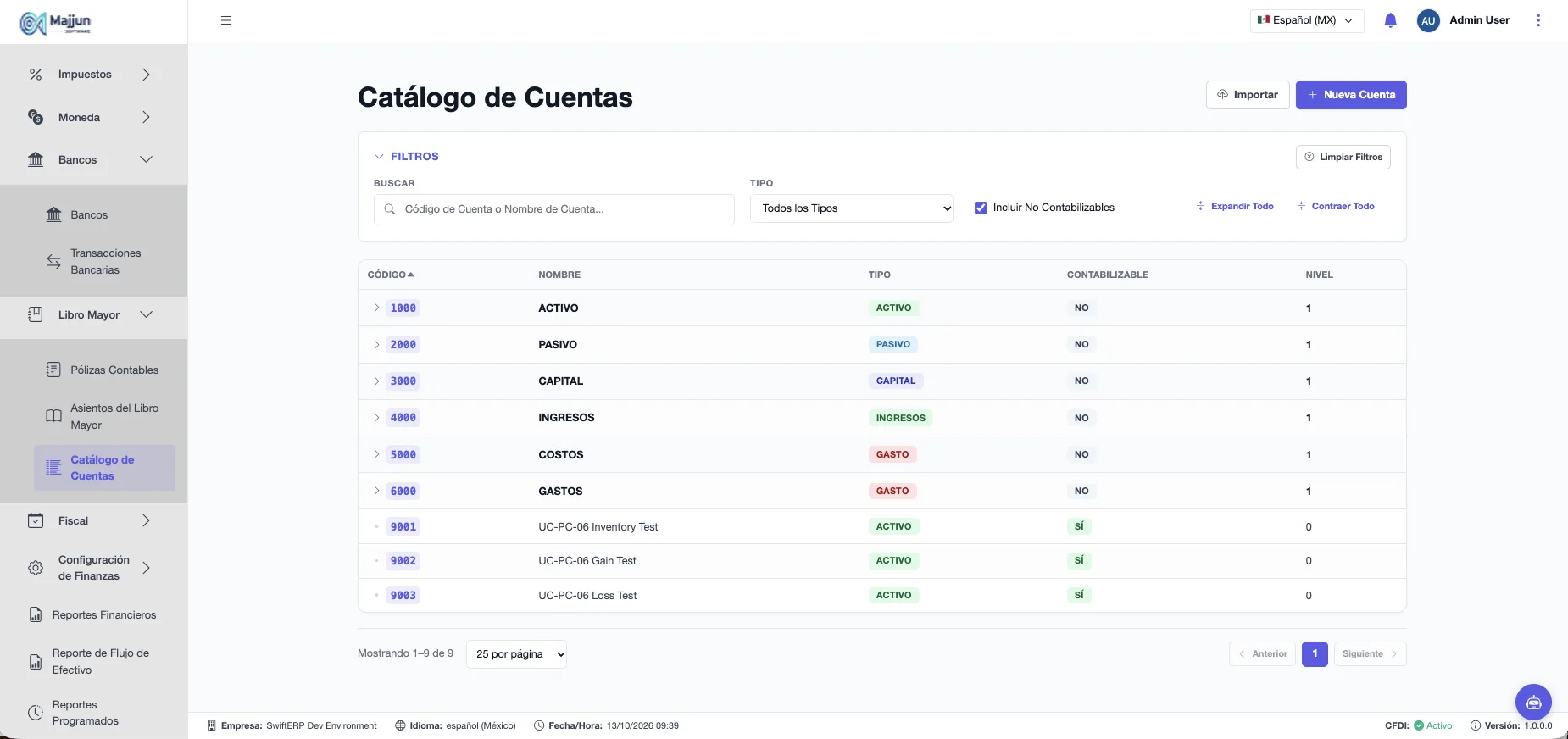Change the 25 por página selector
The height and width of the screenshot is (739, 1568).
[516, 654]
